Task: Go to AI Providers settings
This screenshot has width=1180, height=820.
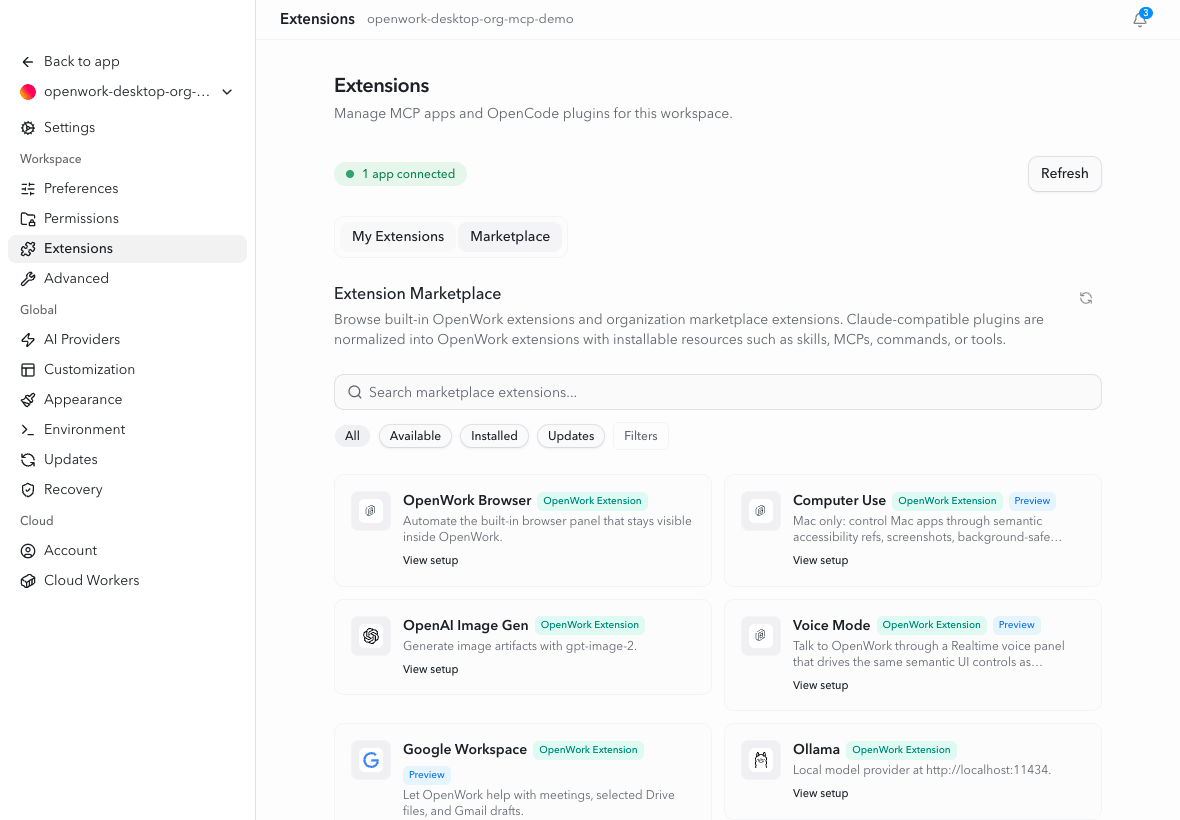Action: tap(127, 340)
